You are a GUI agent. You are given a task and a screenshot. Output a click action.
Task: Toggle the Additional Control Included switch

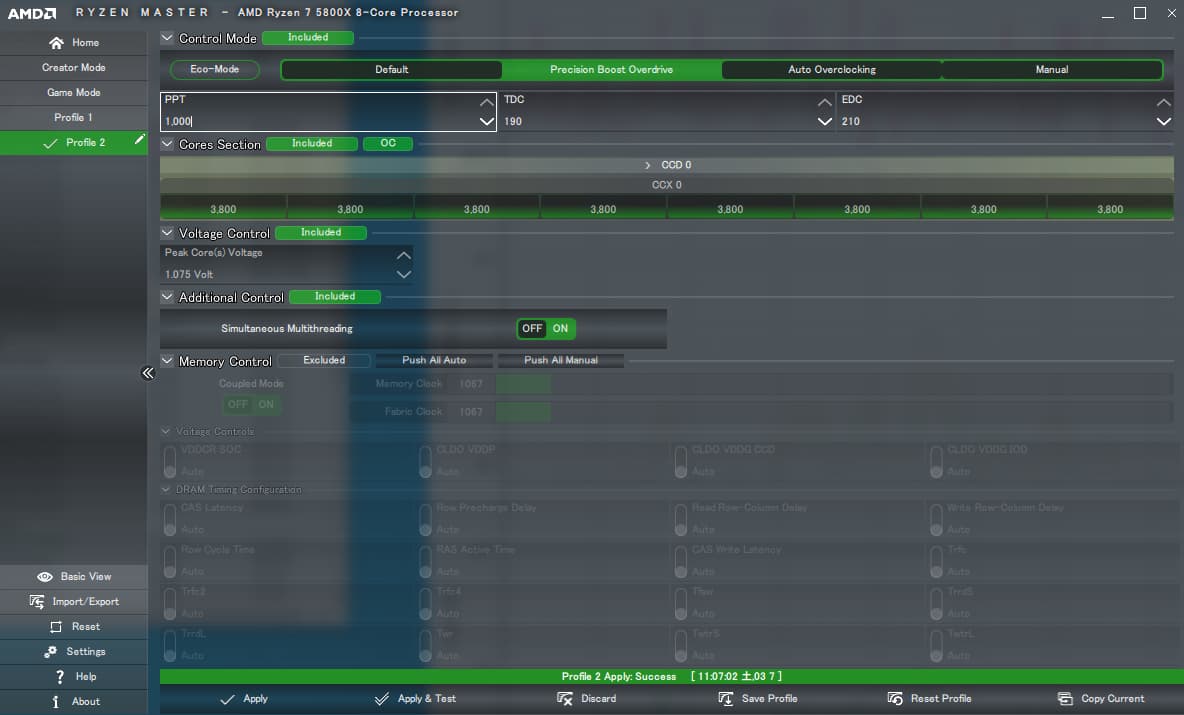coord(335,297)
